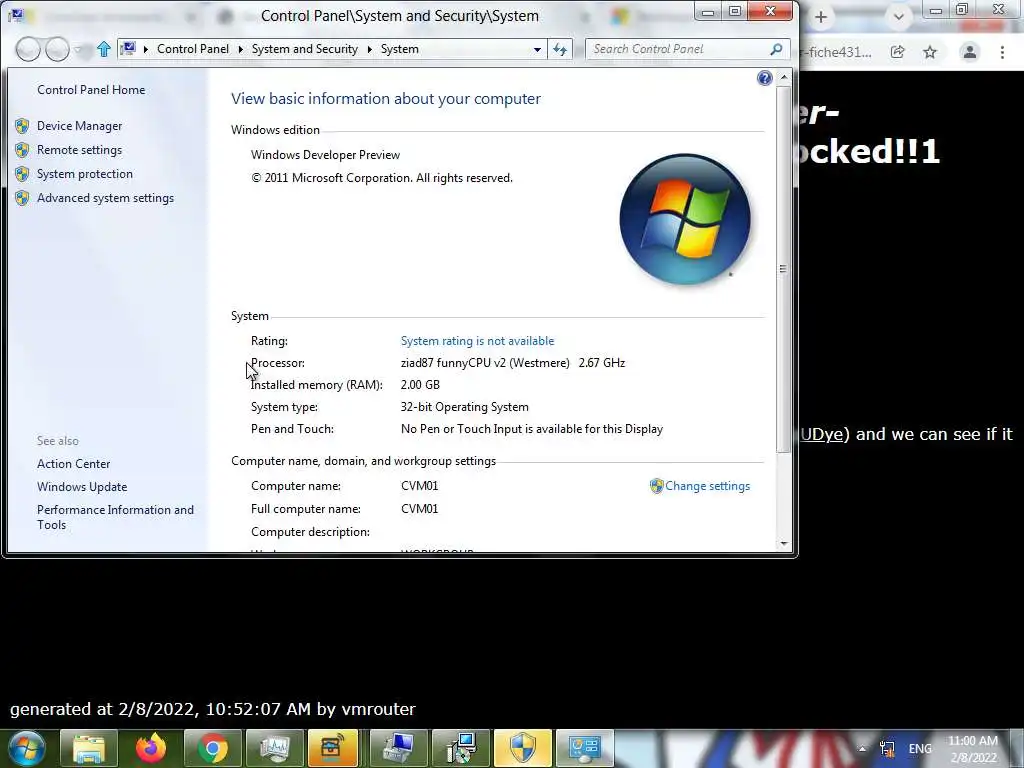Click the computer icon in address bar
1024x768 pixels.
click(x=129, y=49)
